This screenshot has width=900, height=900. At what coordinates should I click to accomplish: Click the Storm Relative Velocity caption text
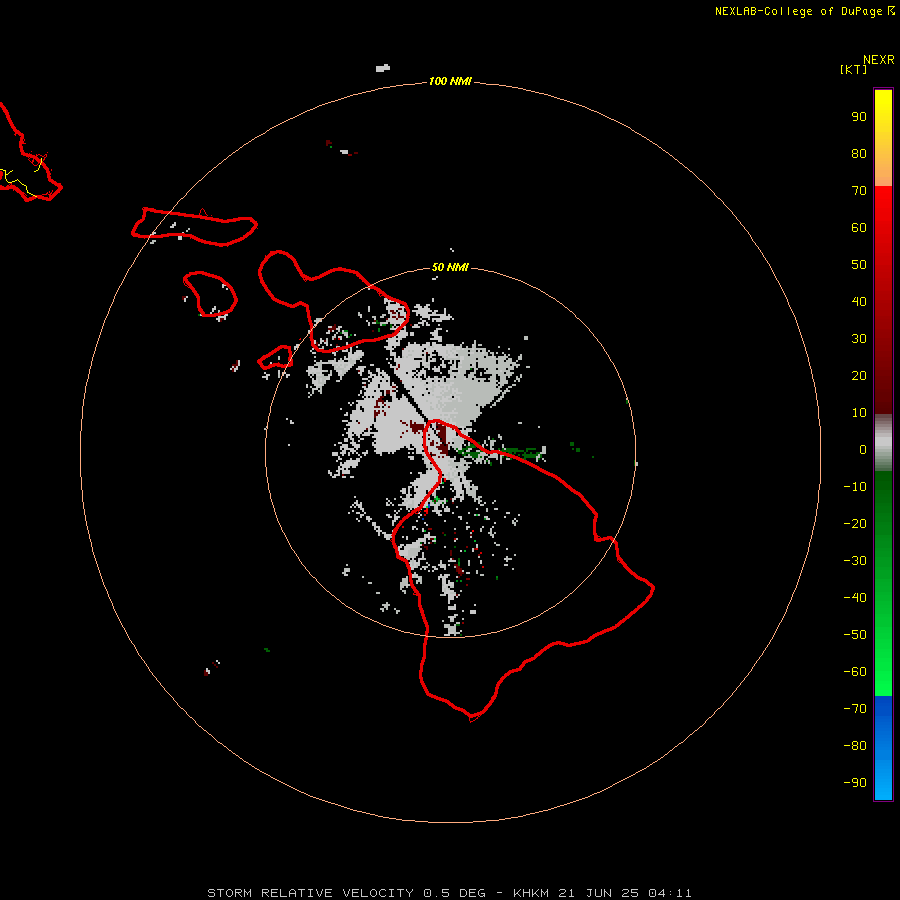coord(449,893)
